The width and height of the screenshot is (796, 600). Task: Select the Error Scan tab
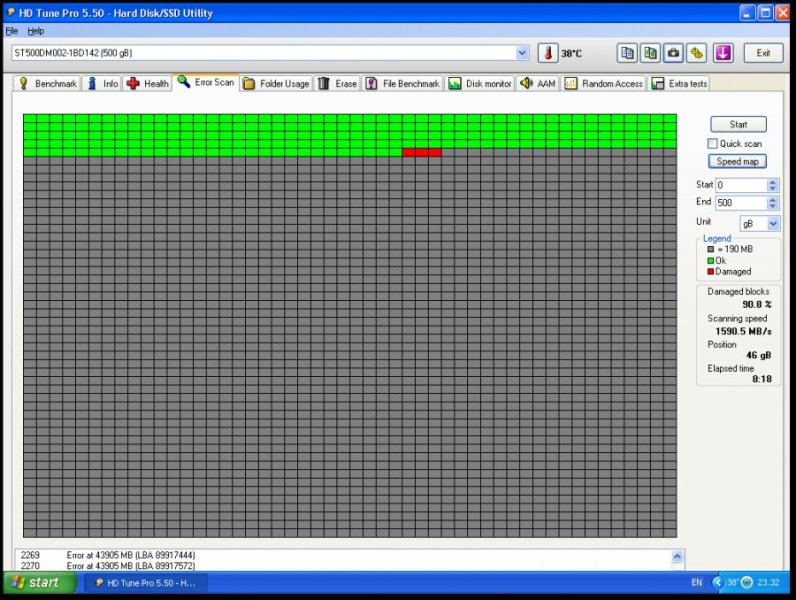click(206, 82)
